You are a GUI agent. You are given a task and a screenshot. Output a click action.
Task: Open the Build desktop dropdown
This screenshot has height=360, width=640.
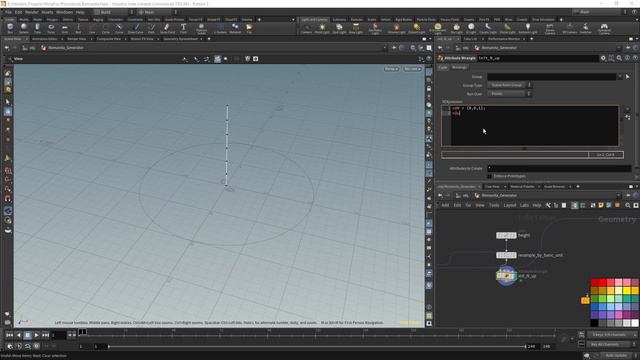click(x=113, y=12)
